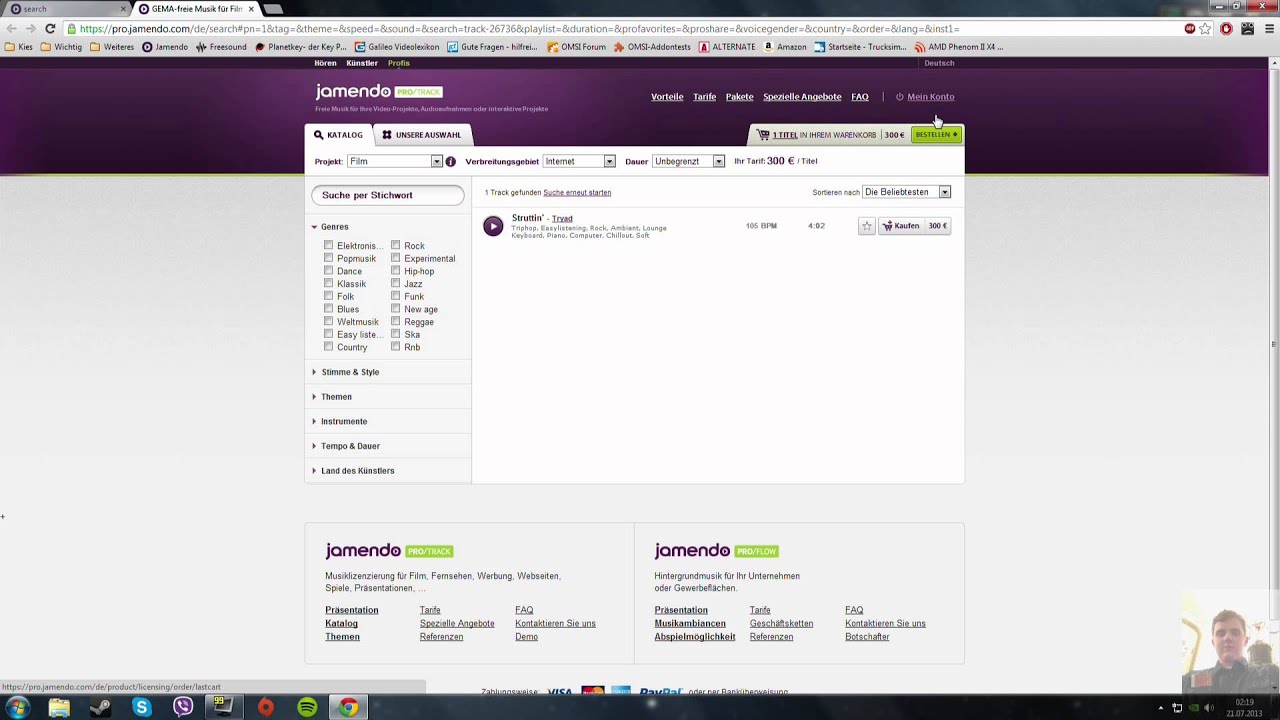
Task: Check the Jazz genre checkbox
Action: [395, 284]
